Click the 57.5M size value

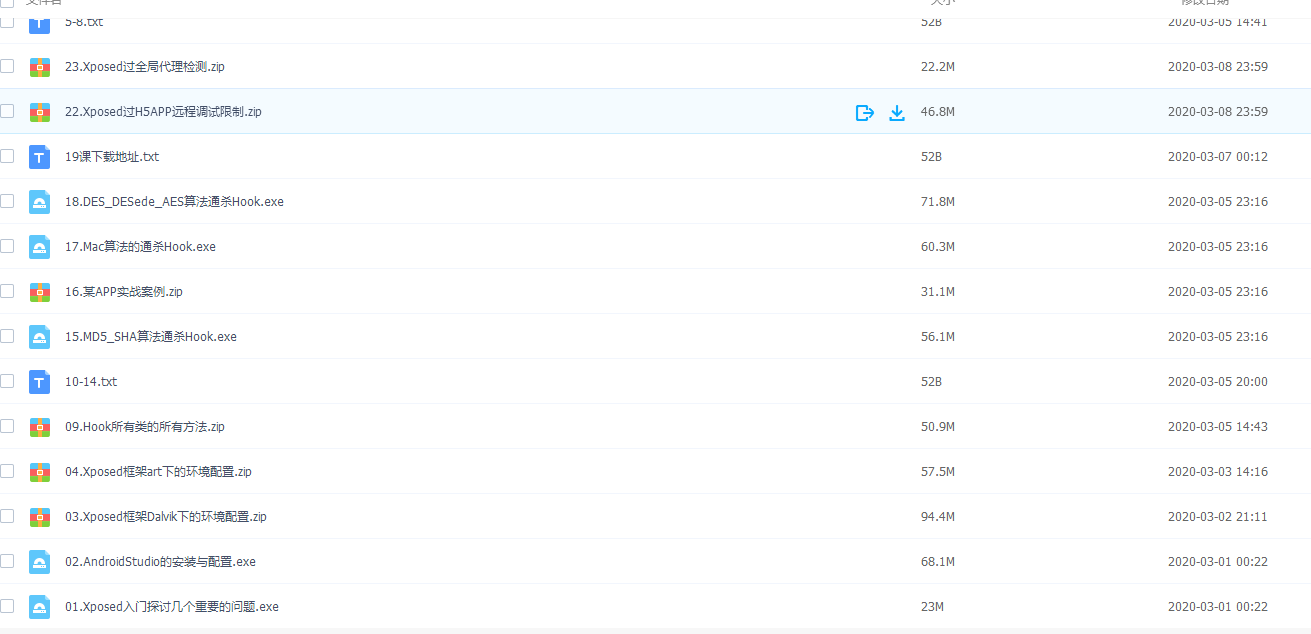click(x=938, y=472)
